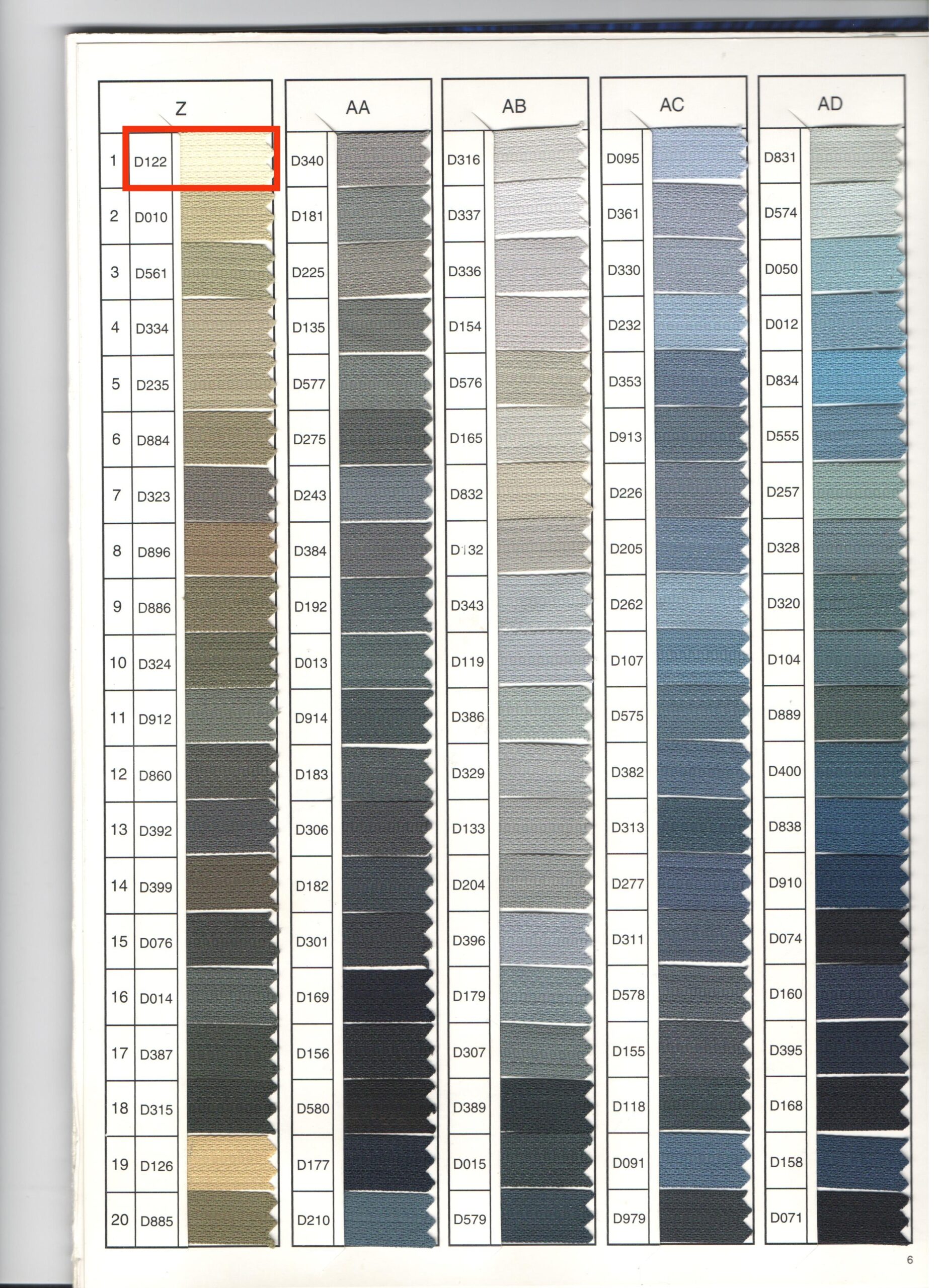
Task: Click code label D913
Action: click(625, 437)
